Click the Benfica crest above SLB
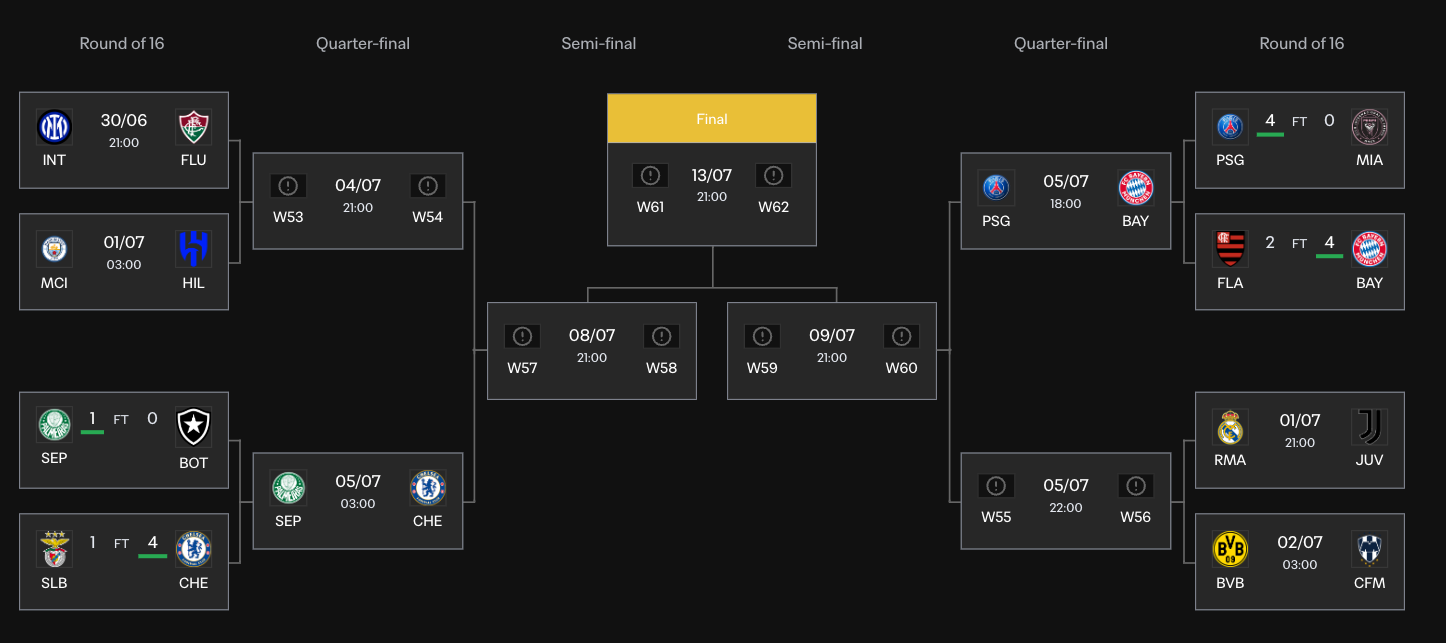The width and height of the screenshot is (1446, 643). tap(54, 548)
